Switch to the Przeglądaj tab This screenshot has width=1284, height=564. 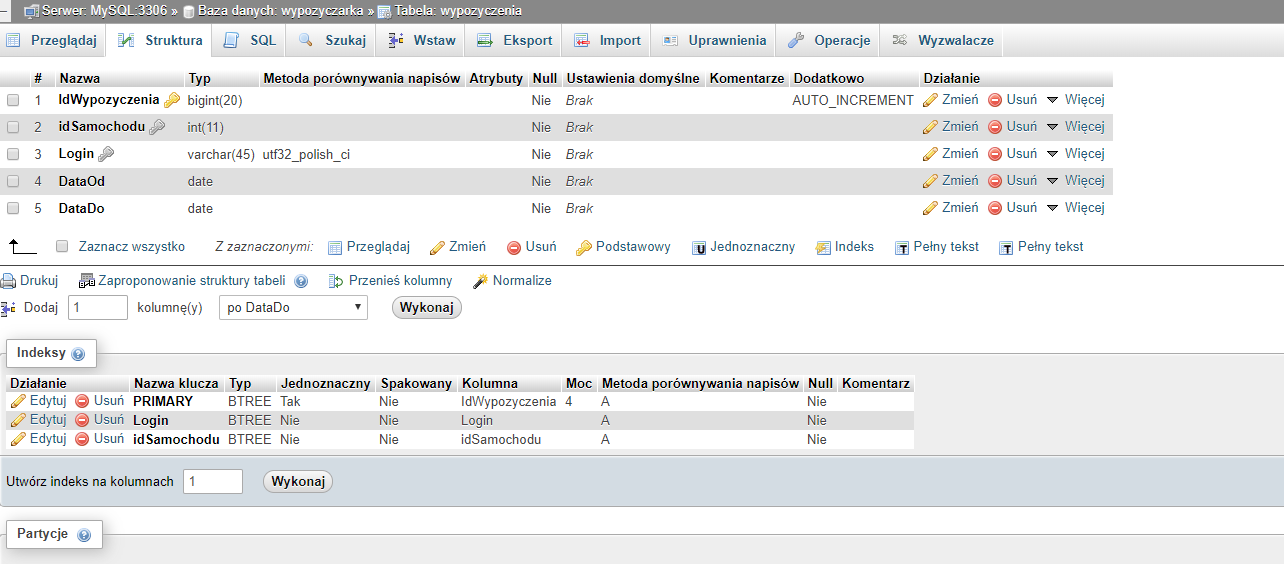point(52,41)
